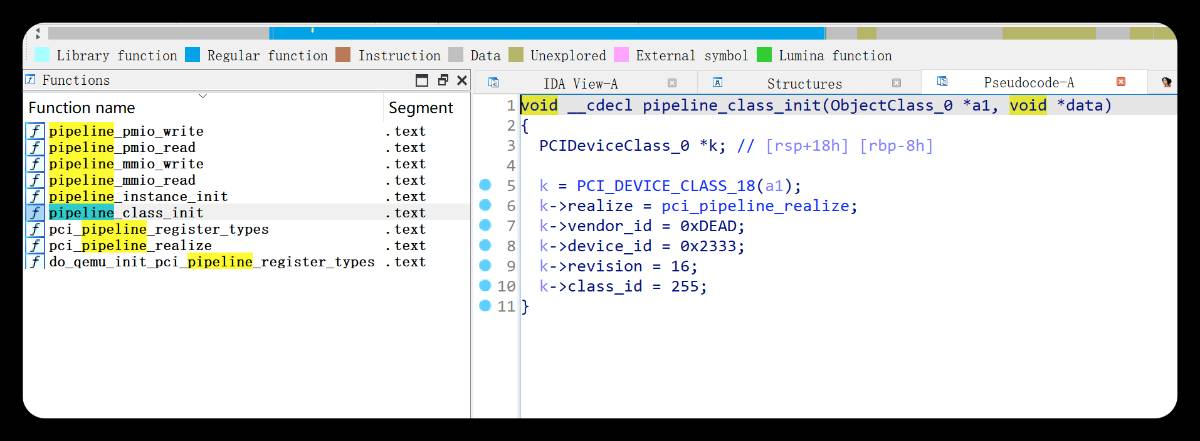Select pci_pipeline_realize function row
This screenshot has width=1200, height=441.
click(x=246, y=245)
